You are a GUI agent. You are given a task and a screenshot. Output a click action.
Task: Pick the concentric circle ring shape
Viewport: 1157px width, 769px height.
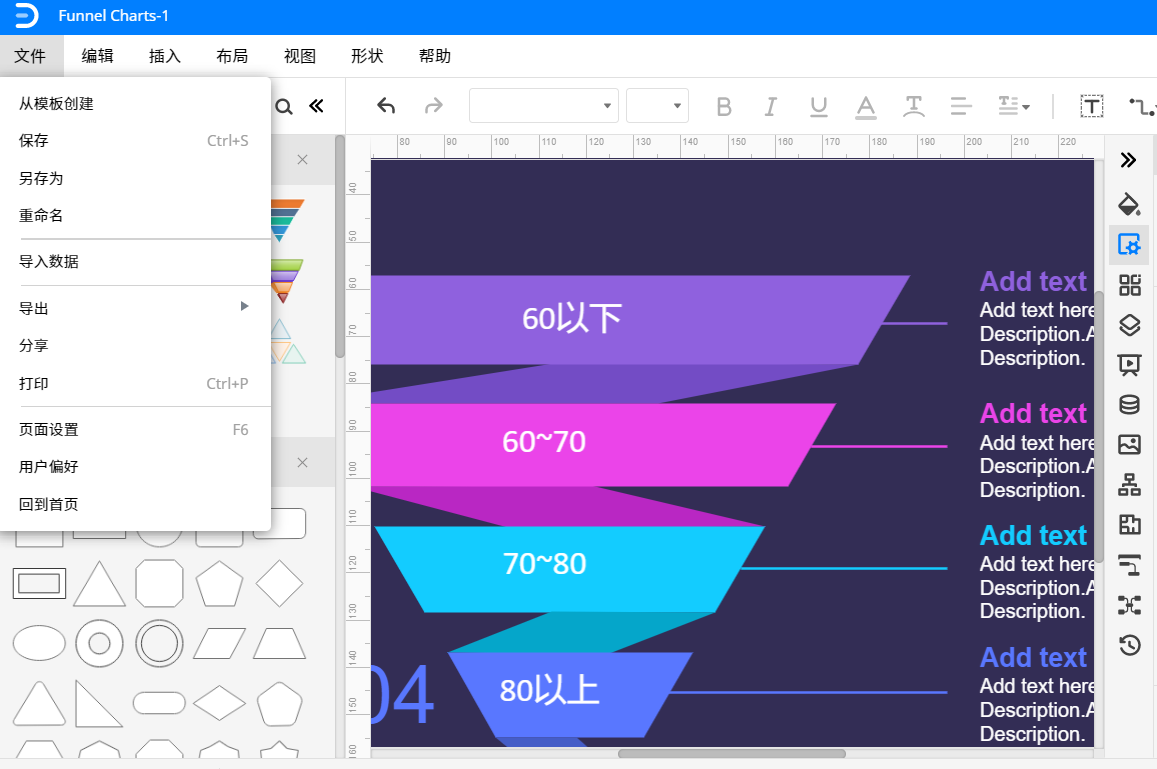coord(100,644)
